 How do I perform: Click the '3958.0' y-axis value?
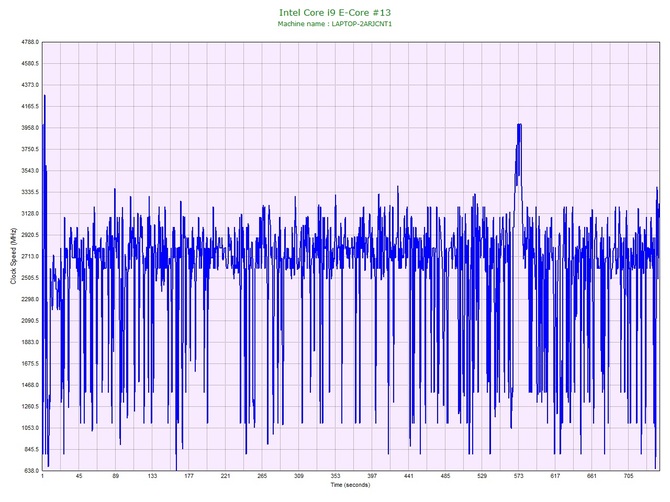coord(30,128)
